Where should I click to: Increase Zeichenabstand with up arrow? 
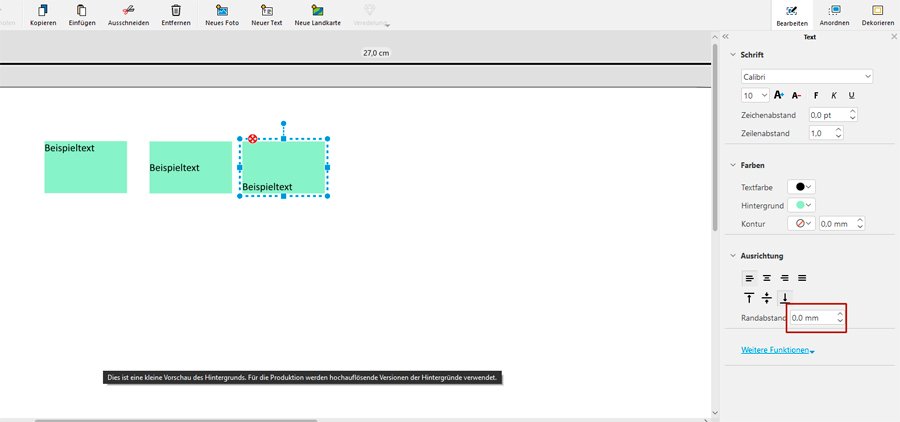pos(852,111)
